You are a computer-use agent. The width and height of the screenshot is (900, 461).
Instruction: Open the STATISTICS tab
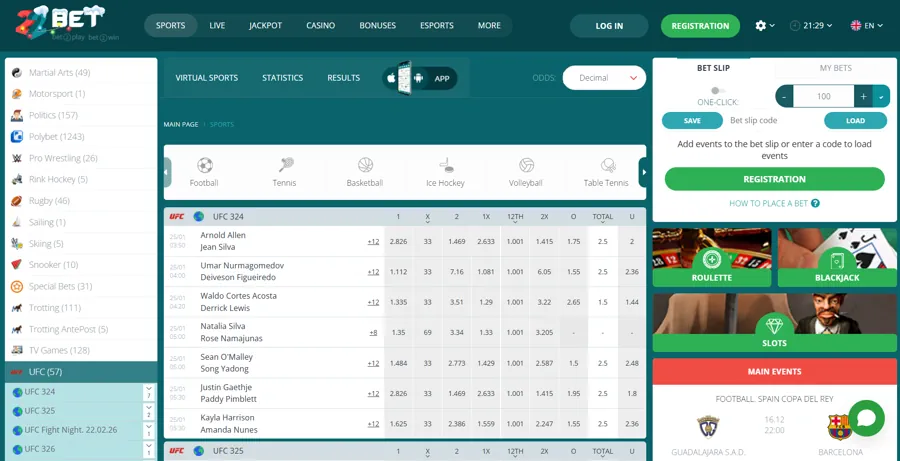pyautogui.click(x=282, y=78)
